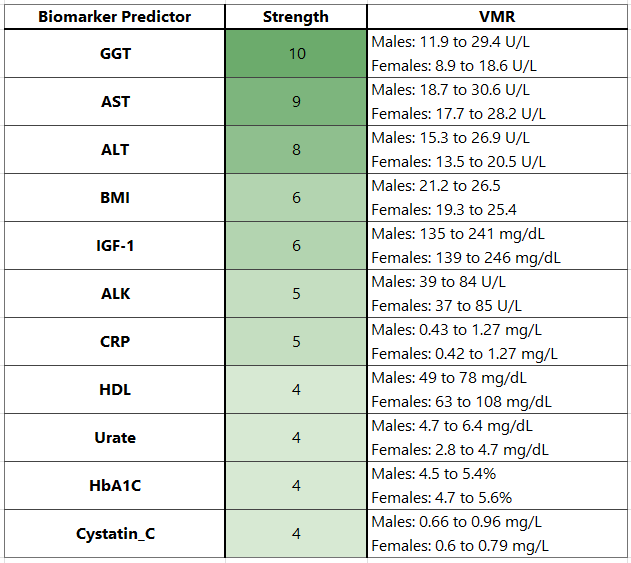
Task: Click the HDL females 63 to 108 mg/dL text
Action: 461,402
